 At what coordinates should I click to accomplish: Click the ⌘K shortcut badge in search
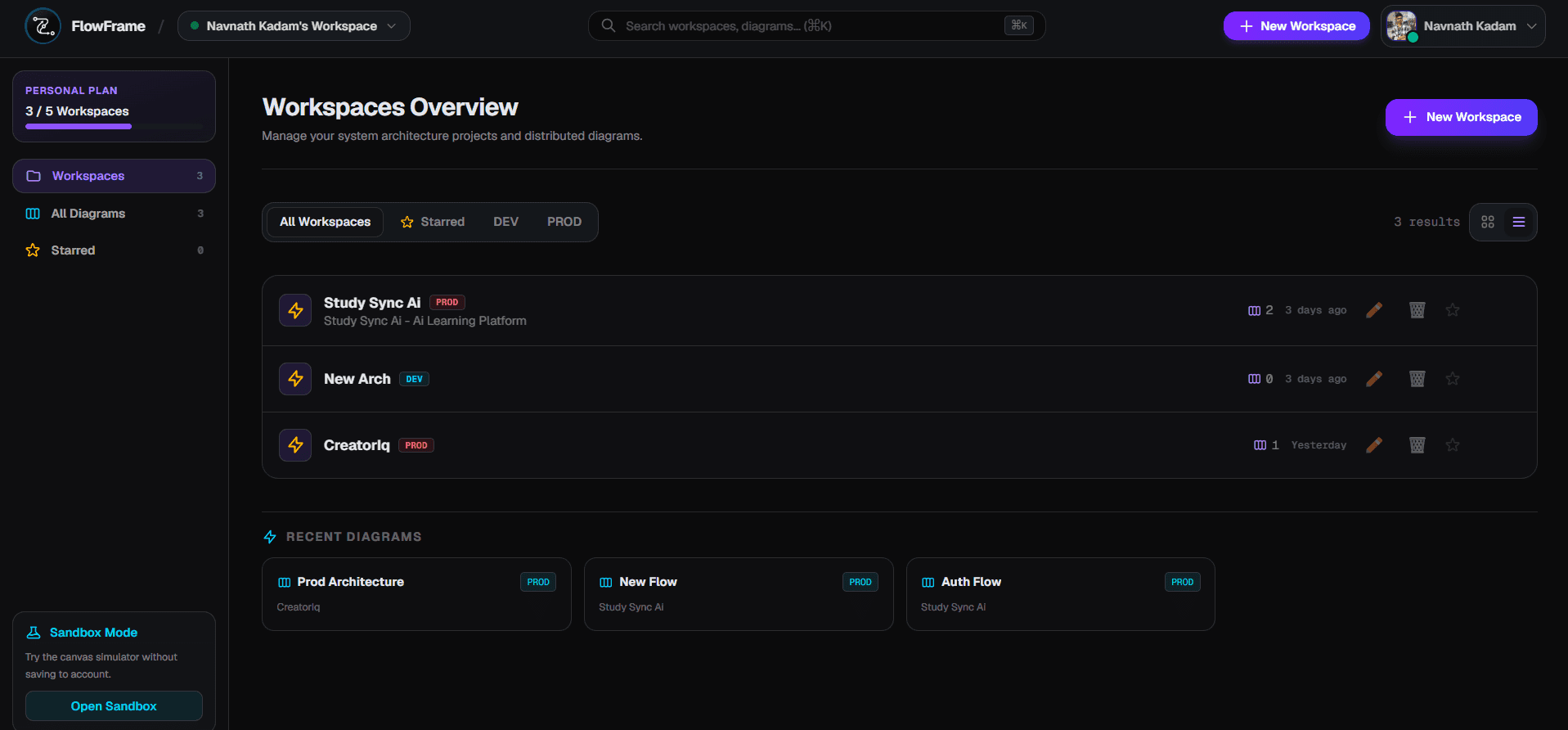click(1019, 25)
